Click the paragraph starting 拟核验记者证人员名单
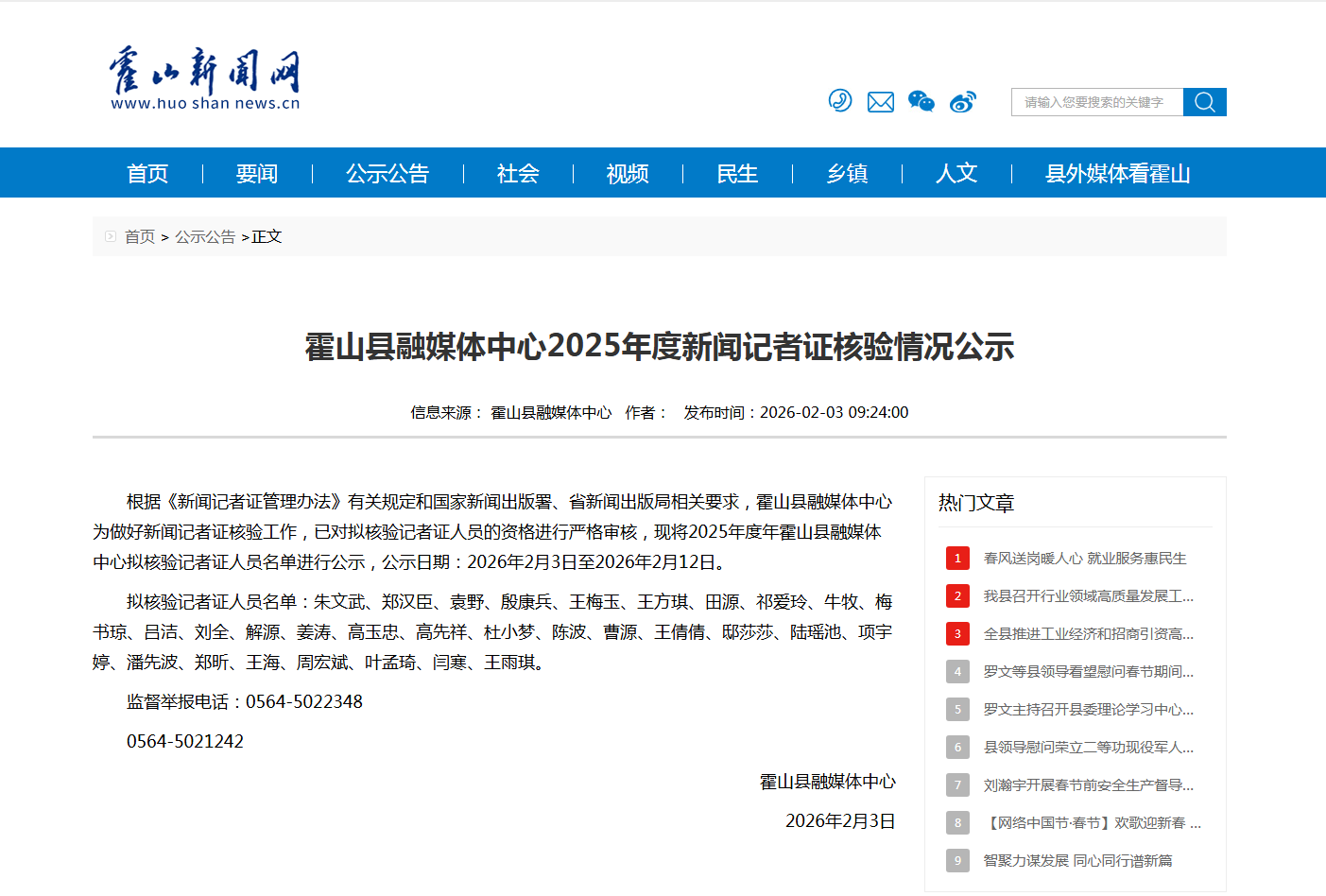This screenshot has width=1326, height=896. pos(492,632)
